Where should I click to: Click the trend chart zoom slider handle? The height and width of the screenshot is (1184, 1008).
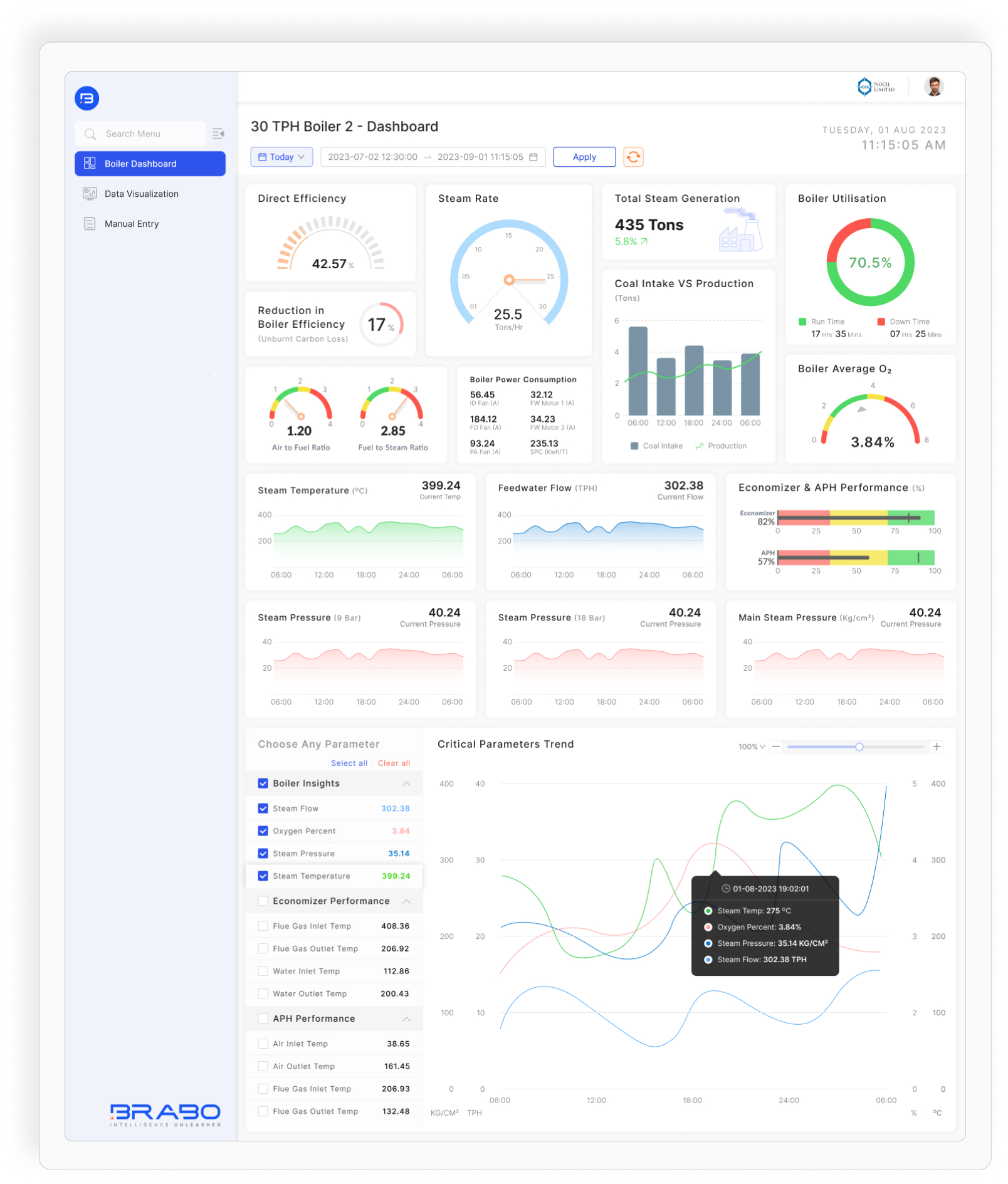pos(859,747)
